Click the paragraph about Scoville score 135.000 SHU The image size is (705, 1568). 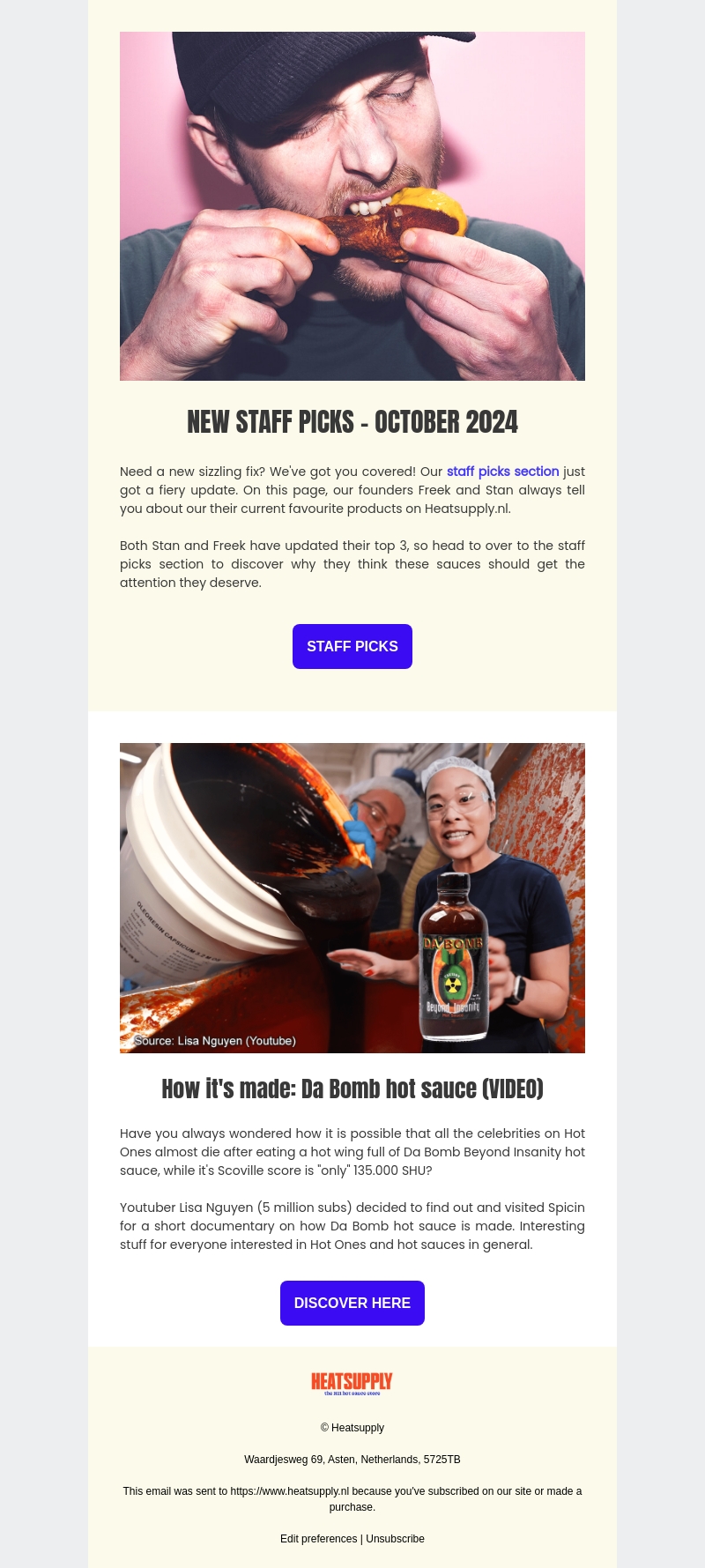coord(352,1152)
